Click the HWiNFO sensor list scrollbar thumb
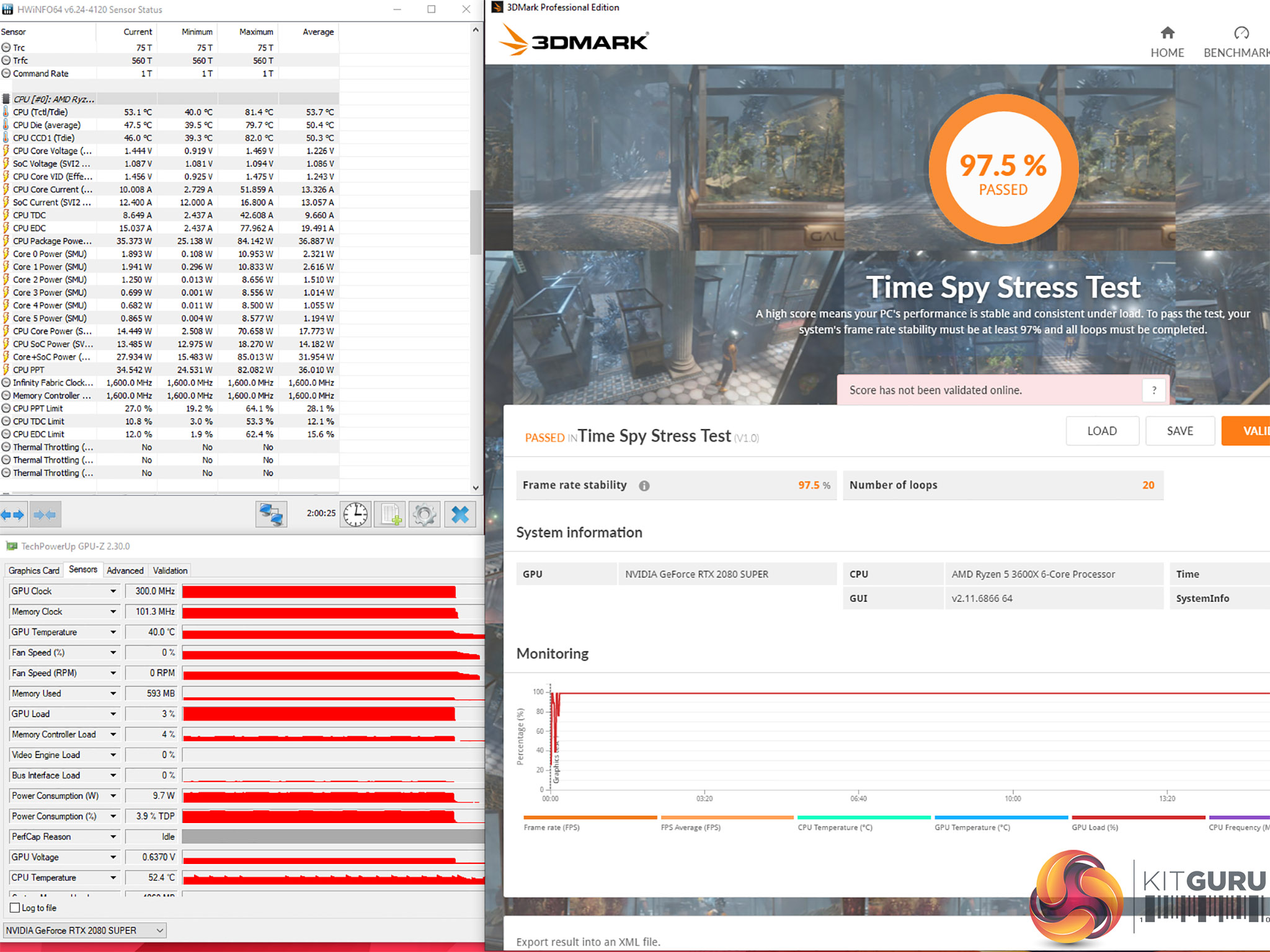This screenshot has height=952, width=1270. tap(476, 221)
